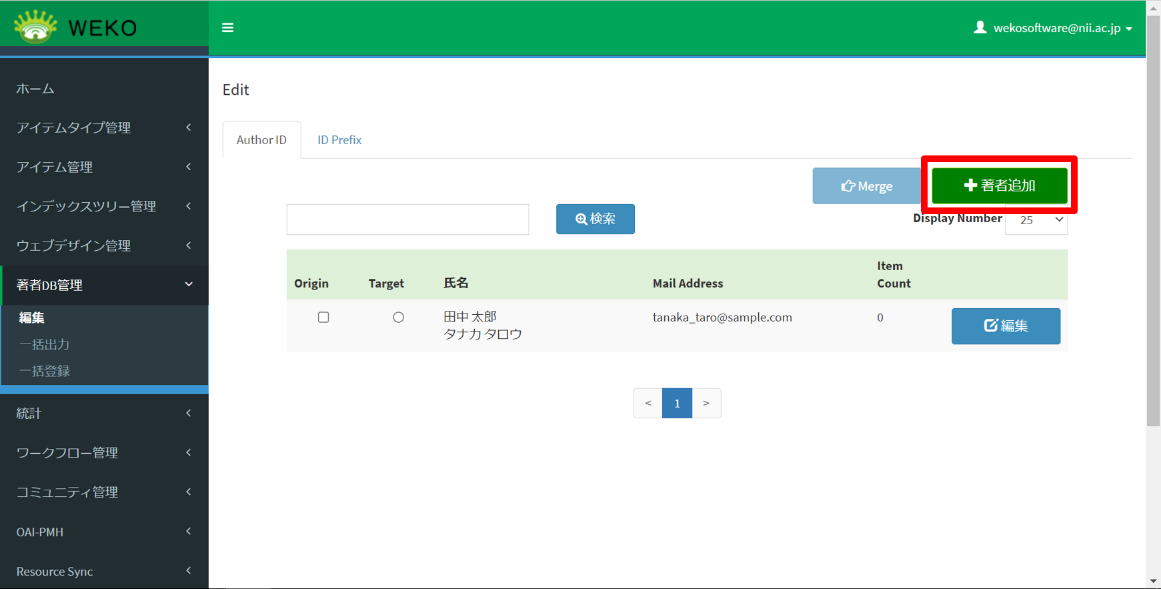Viewport: 1161px width, 589px height.
Task: Click the 編集 button for 田中 太郎
Action: (1005, 326)
